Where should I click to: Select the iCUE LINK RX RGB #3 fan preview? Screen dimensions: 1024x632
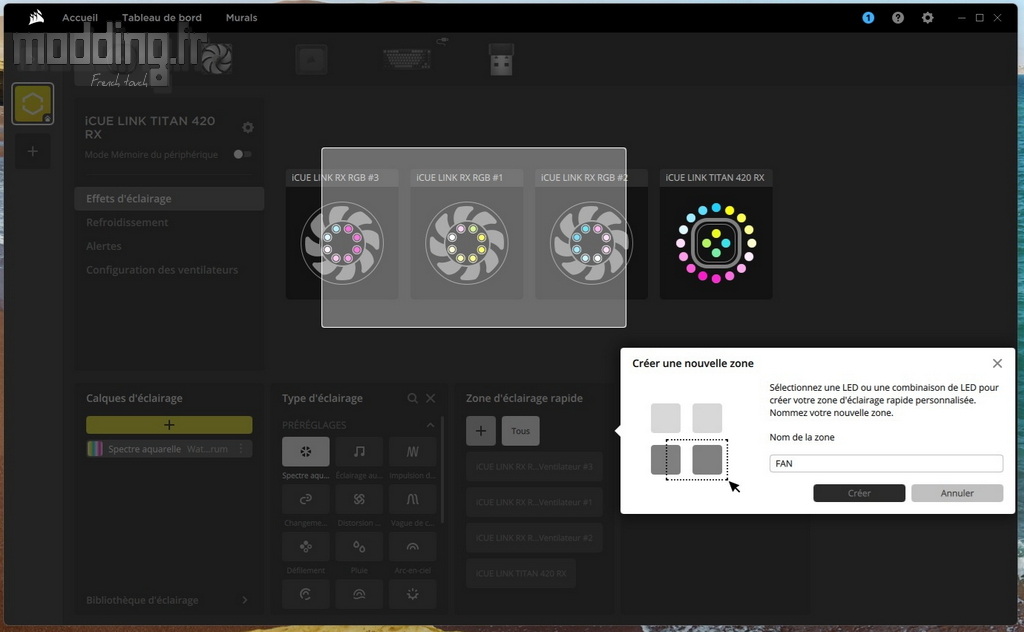point(342,234)
